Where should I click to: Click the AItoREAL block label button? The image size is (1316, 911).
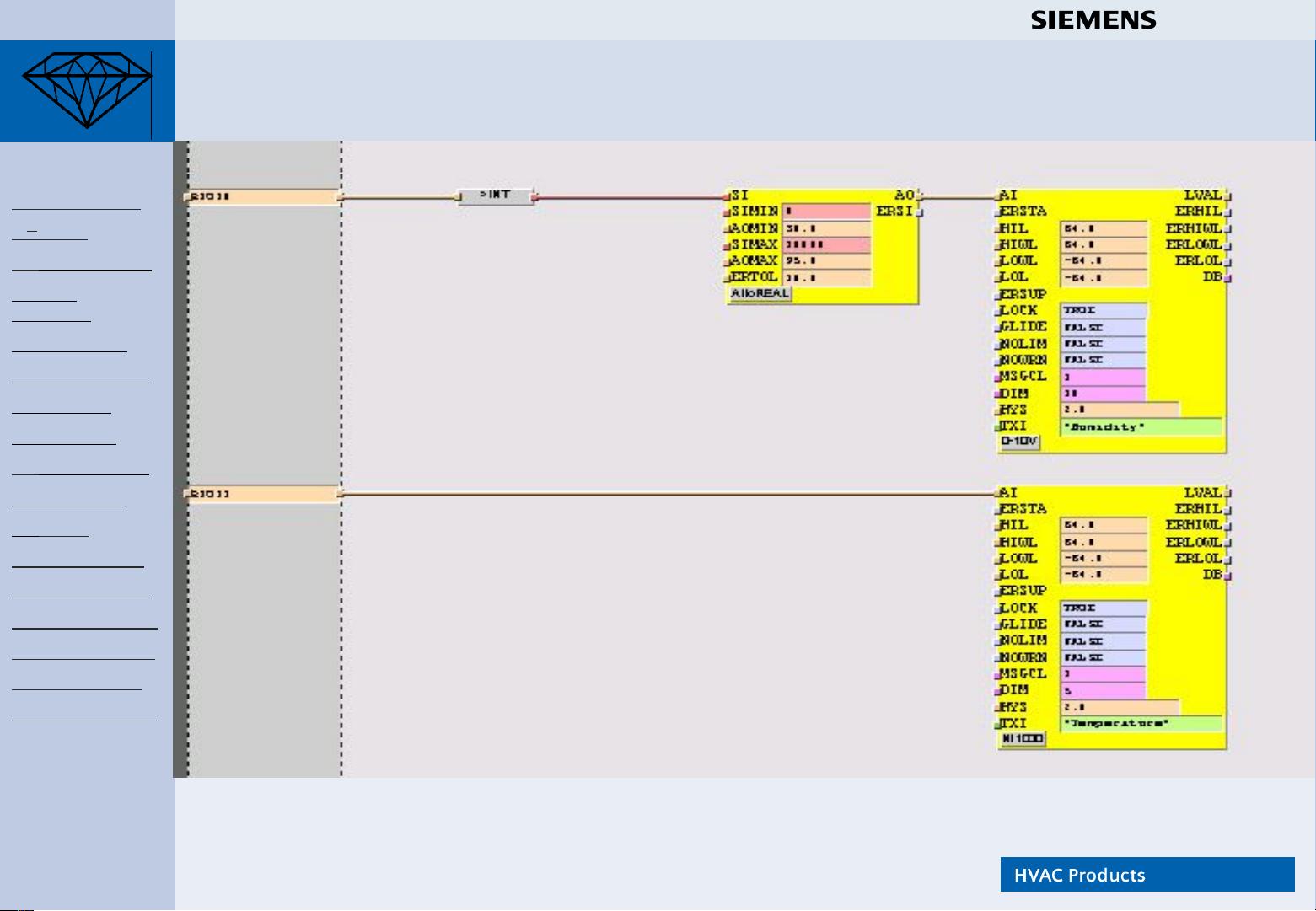pyautogui.click(x=760, y=294)
